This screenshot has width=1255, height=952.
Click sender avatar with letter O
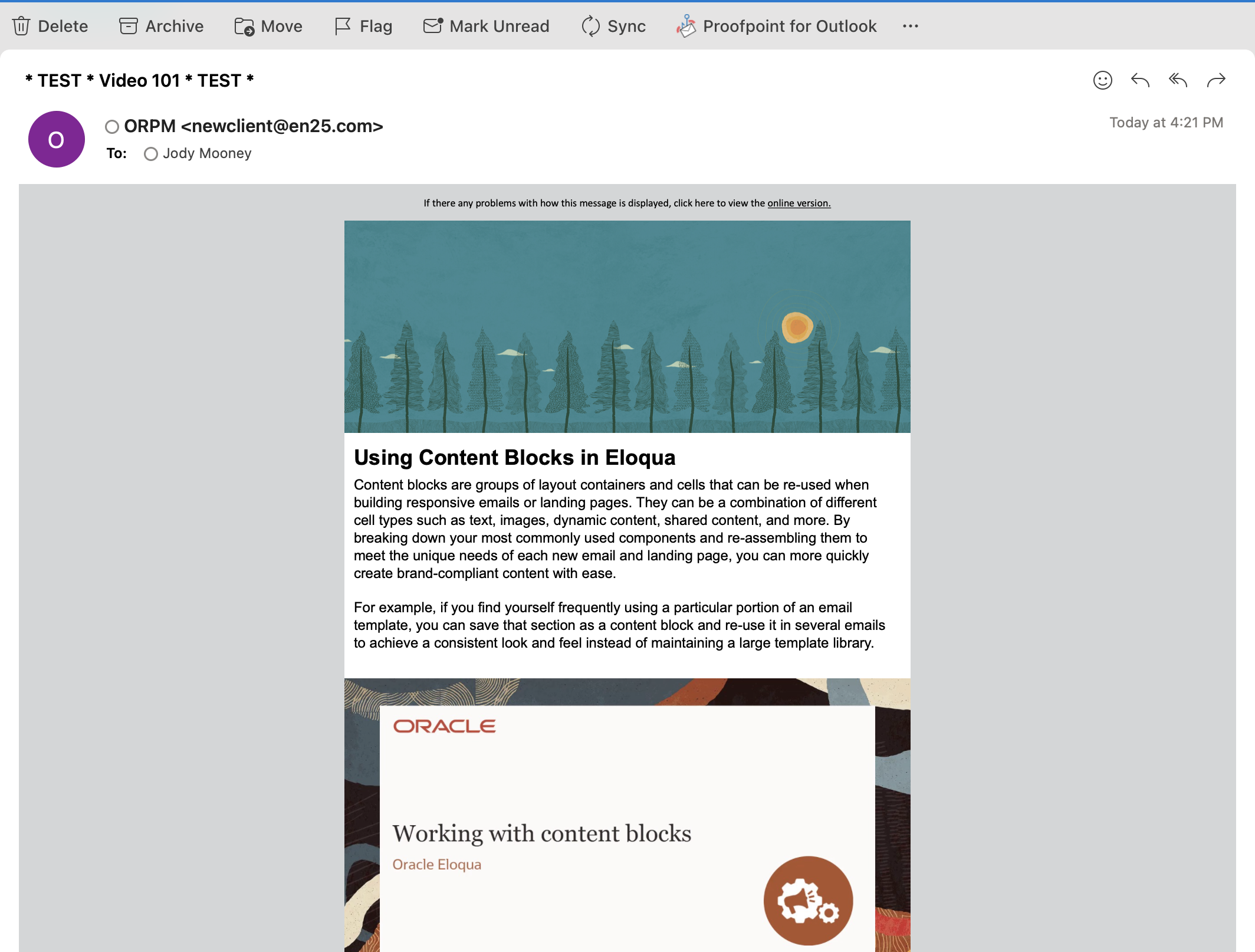pos(57,140)
